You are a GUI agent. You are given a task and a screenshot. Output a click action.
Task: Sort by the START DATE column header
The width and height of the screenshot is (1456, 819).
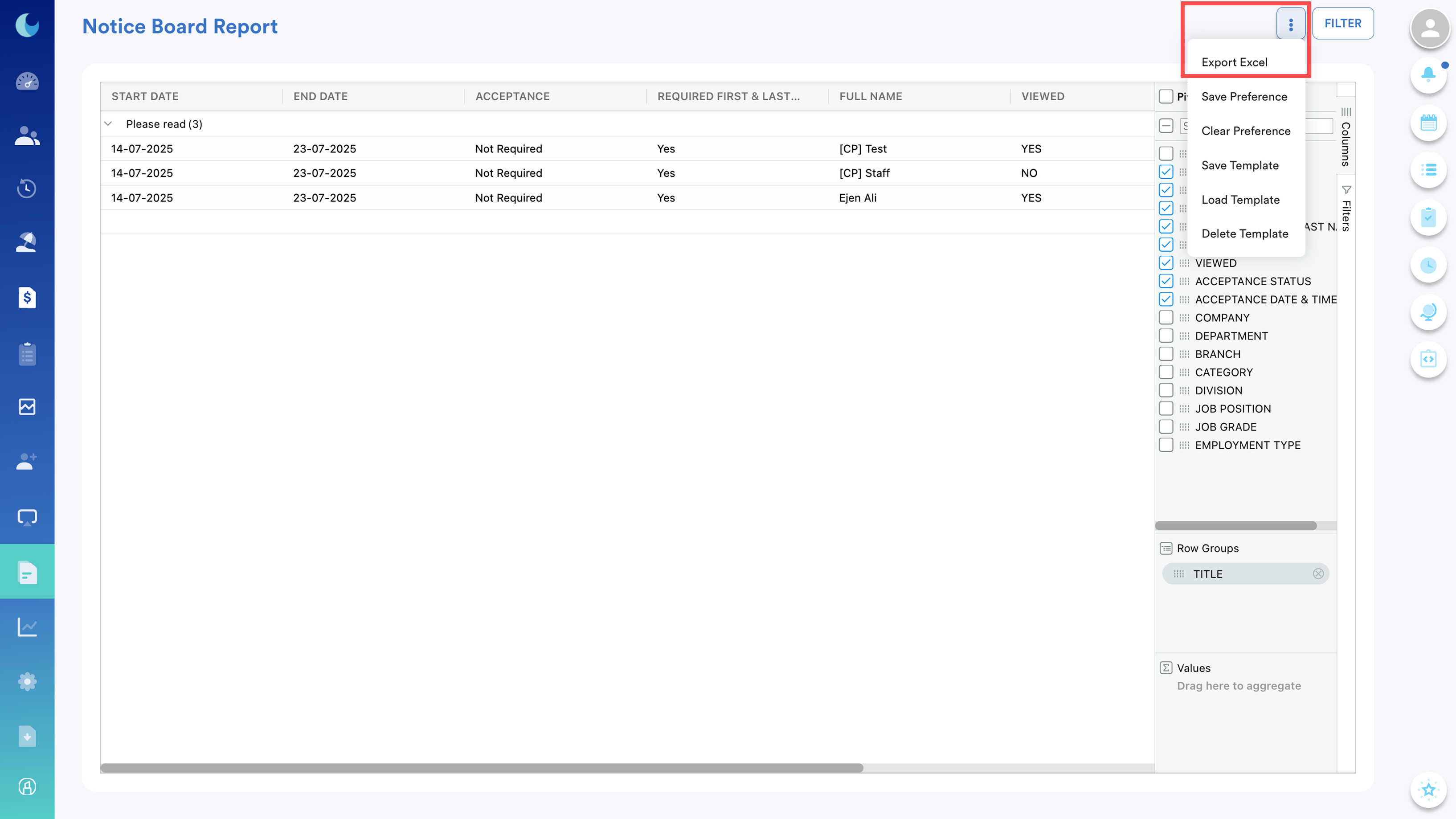[145, 96]
